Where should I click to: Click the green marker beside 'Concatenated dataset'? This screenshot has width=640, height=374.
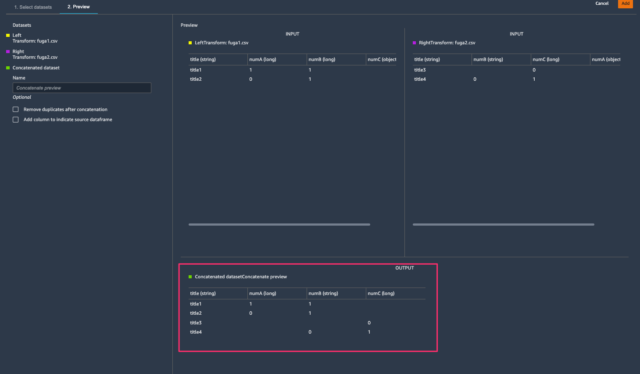pos(8,68)
